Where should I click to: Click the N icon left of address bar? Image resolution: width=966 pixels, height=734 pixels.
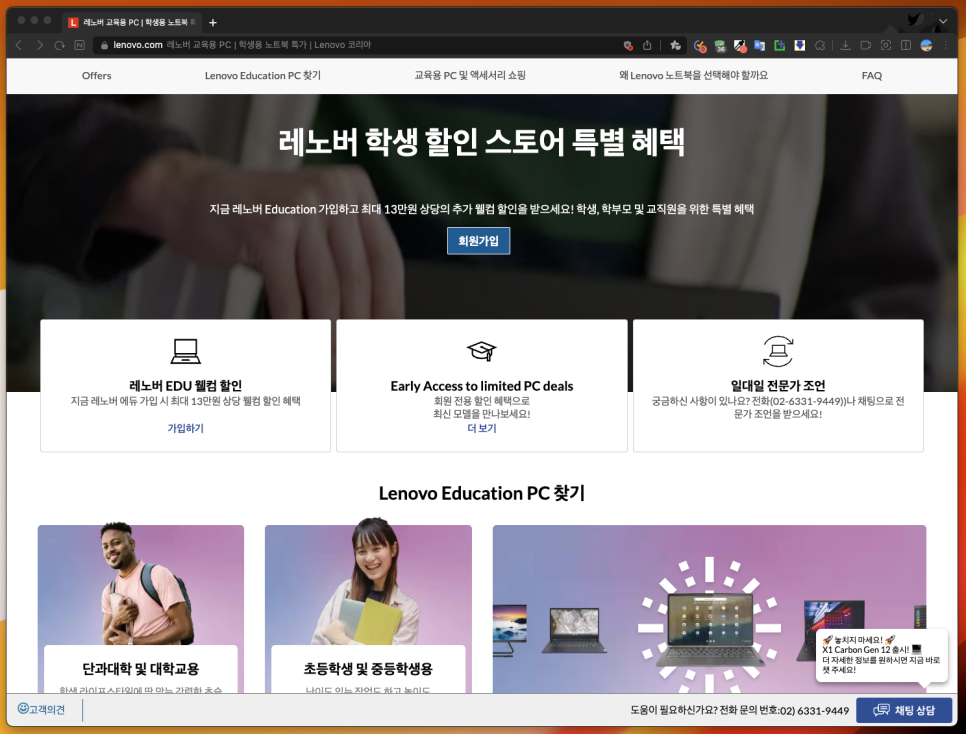(79, 45)
